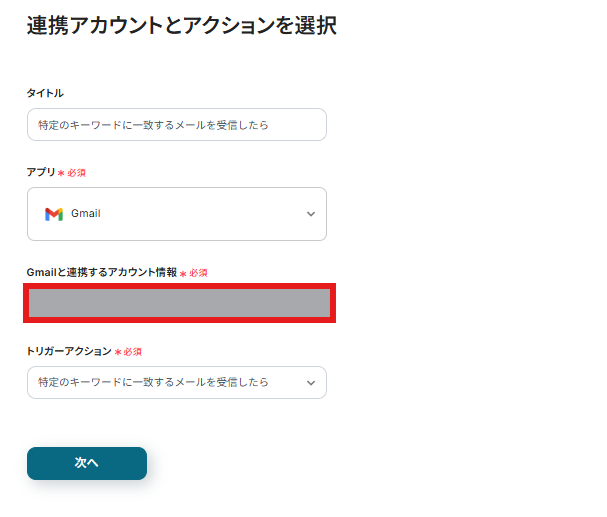The width and height of the screenshot is (607, 517).
Task: Click the red asterisk next to アプリ
Action: 61,173
